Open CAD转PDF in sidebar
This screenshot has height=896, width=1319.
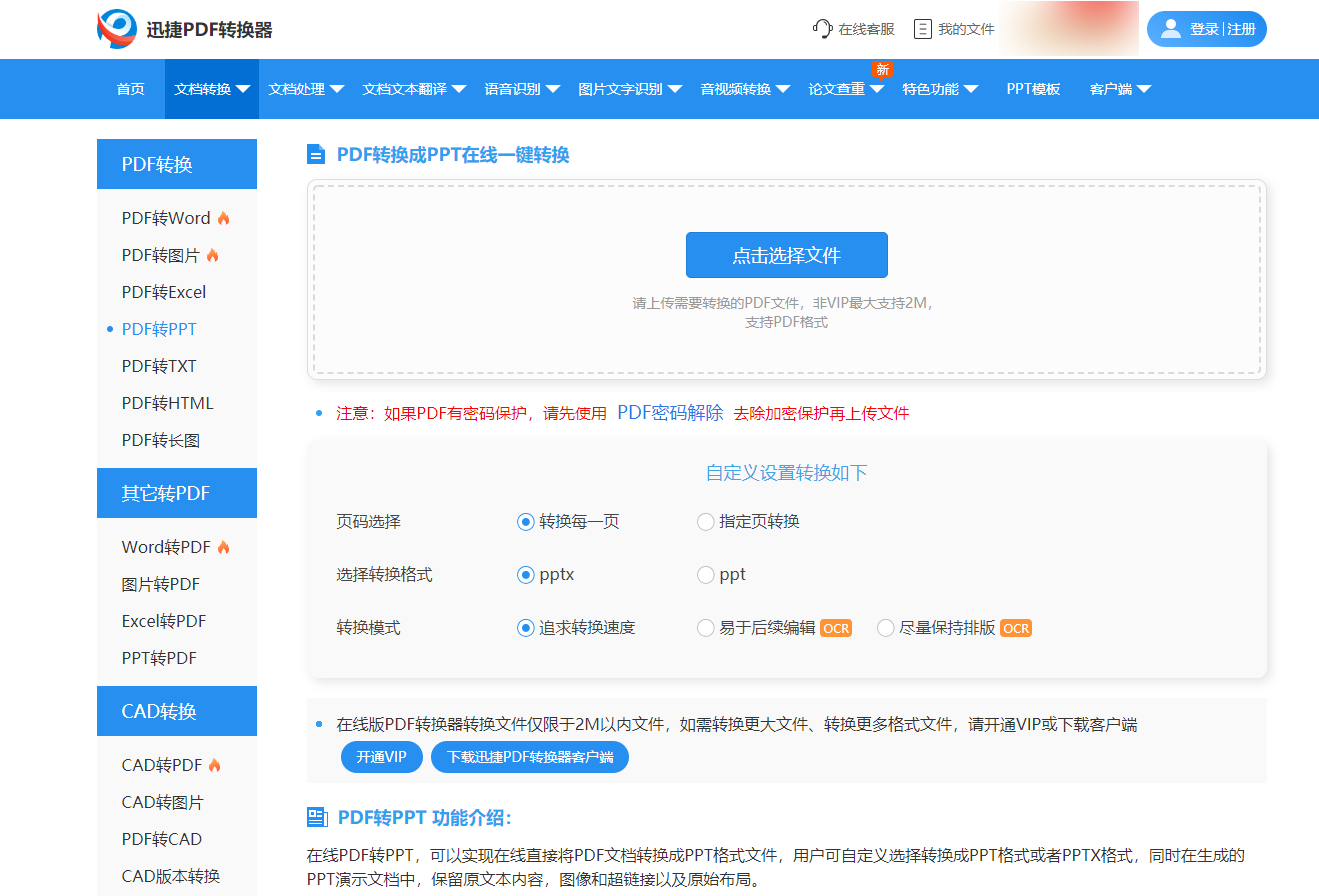(162, 765)
